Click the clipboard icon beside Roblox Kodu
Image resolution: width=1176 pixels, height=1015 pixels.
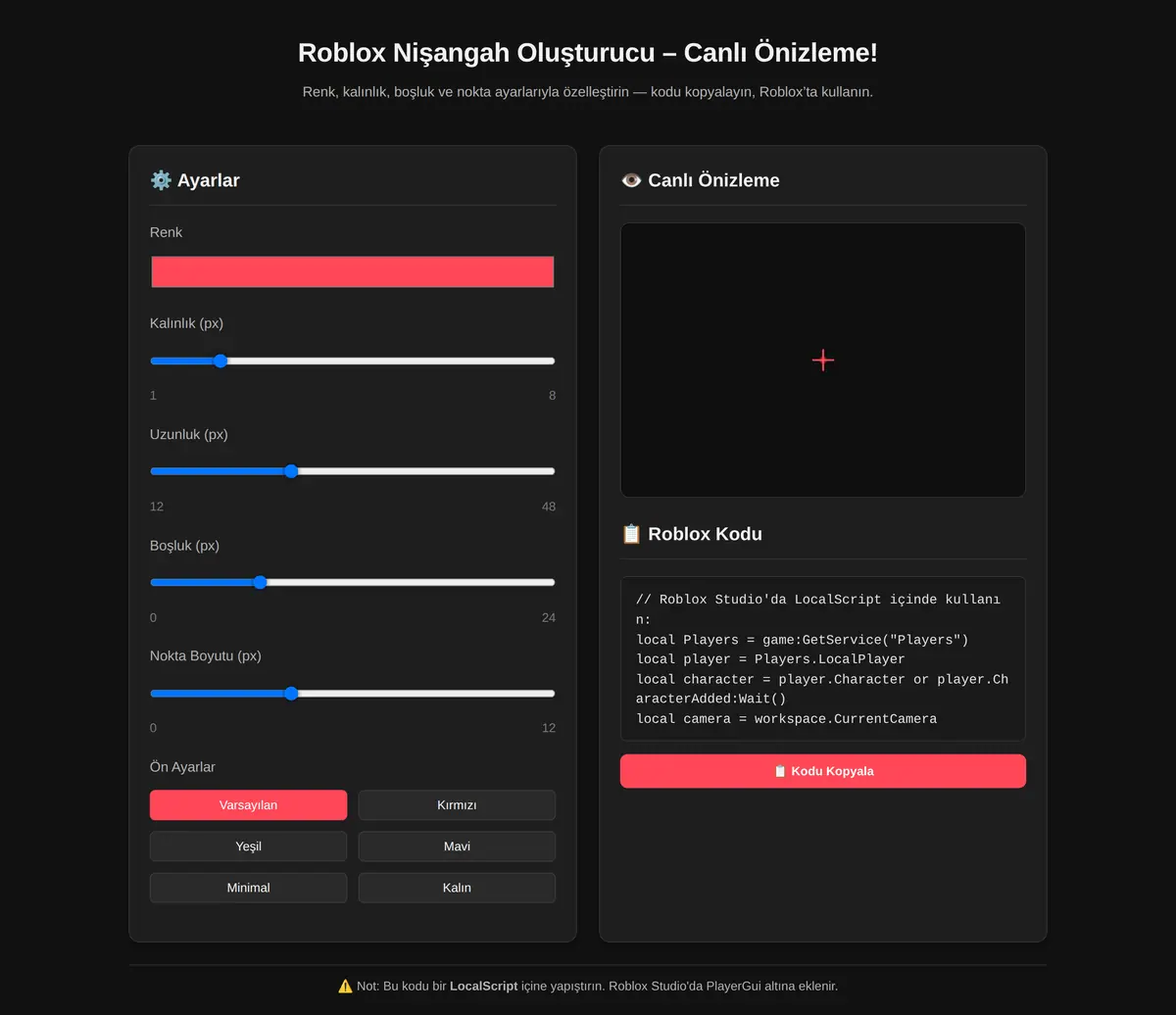[x=632, y=534]
